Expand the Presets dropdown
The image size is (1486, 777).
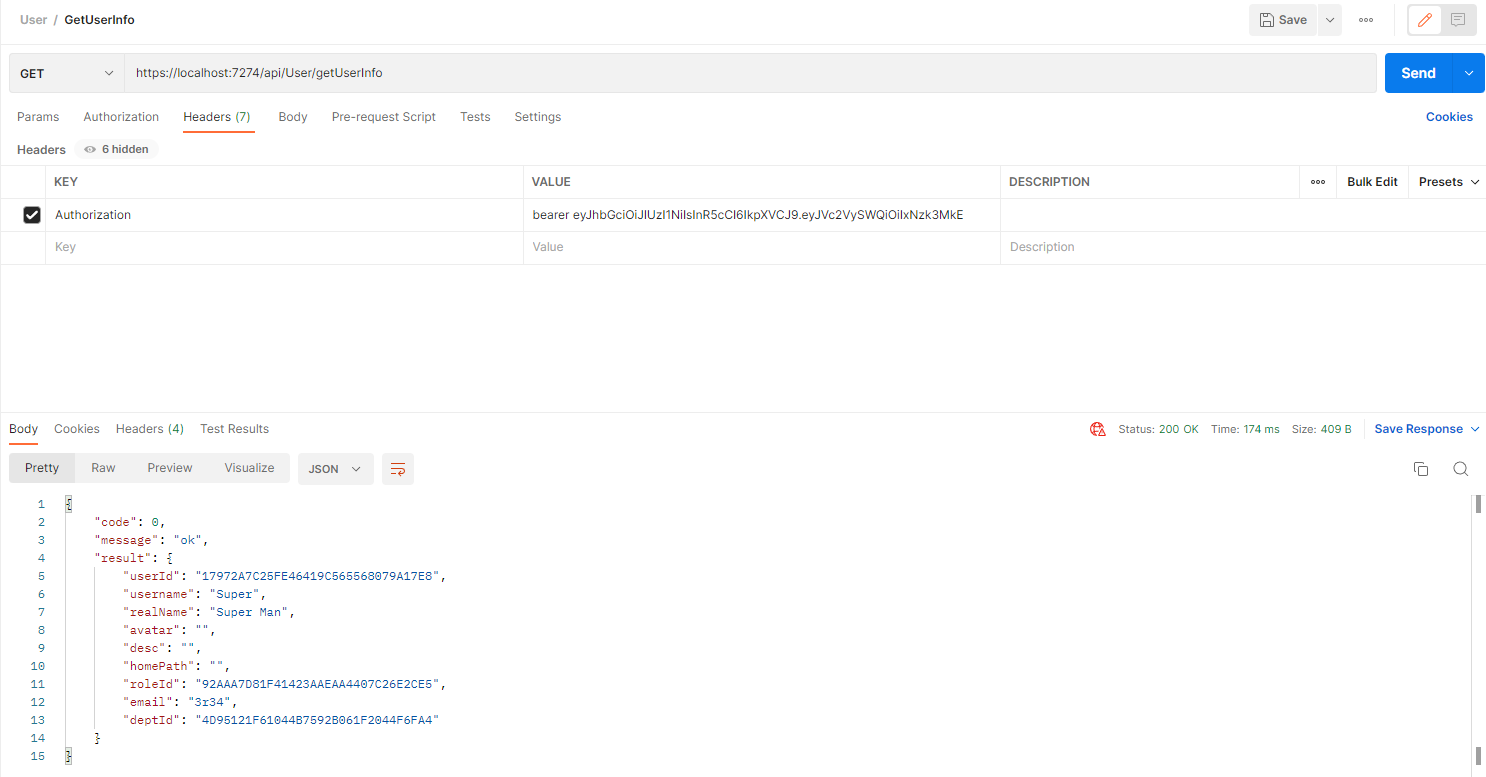pos(1447,182)
